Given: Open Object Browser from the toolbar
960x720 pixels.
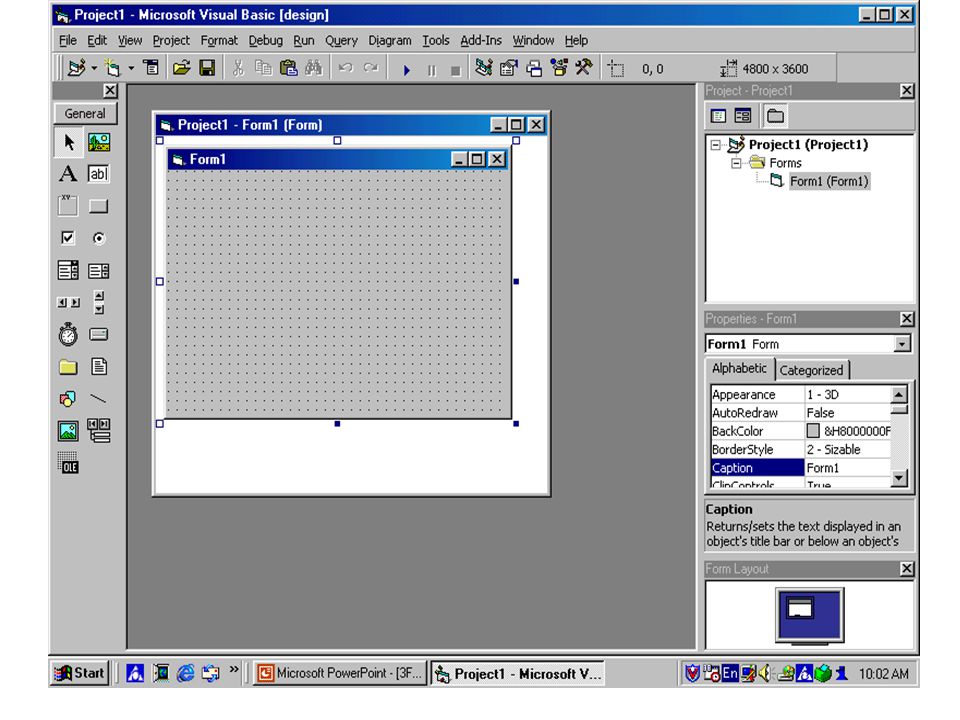Looking at the screenshot, I should (559, 68).
